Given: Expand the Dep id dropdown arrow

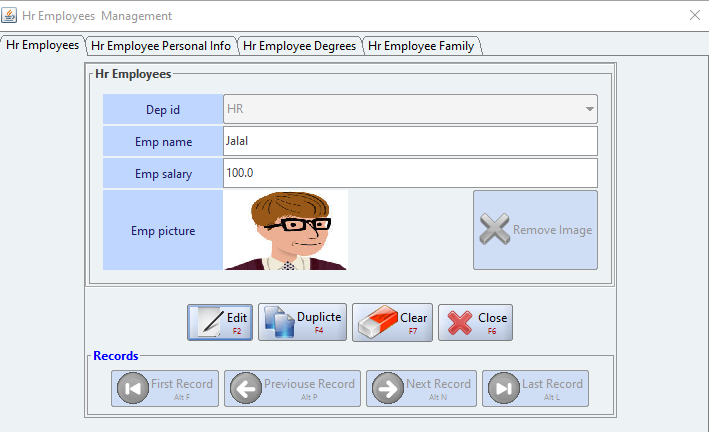Looking at the screenshot, I should tap(589, 108).
